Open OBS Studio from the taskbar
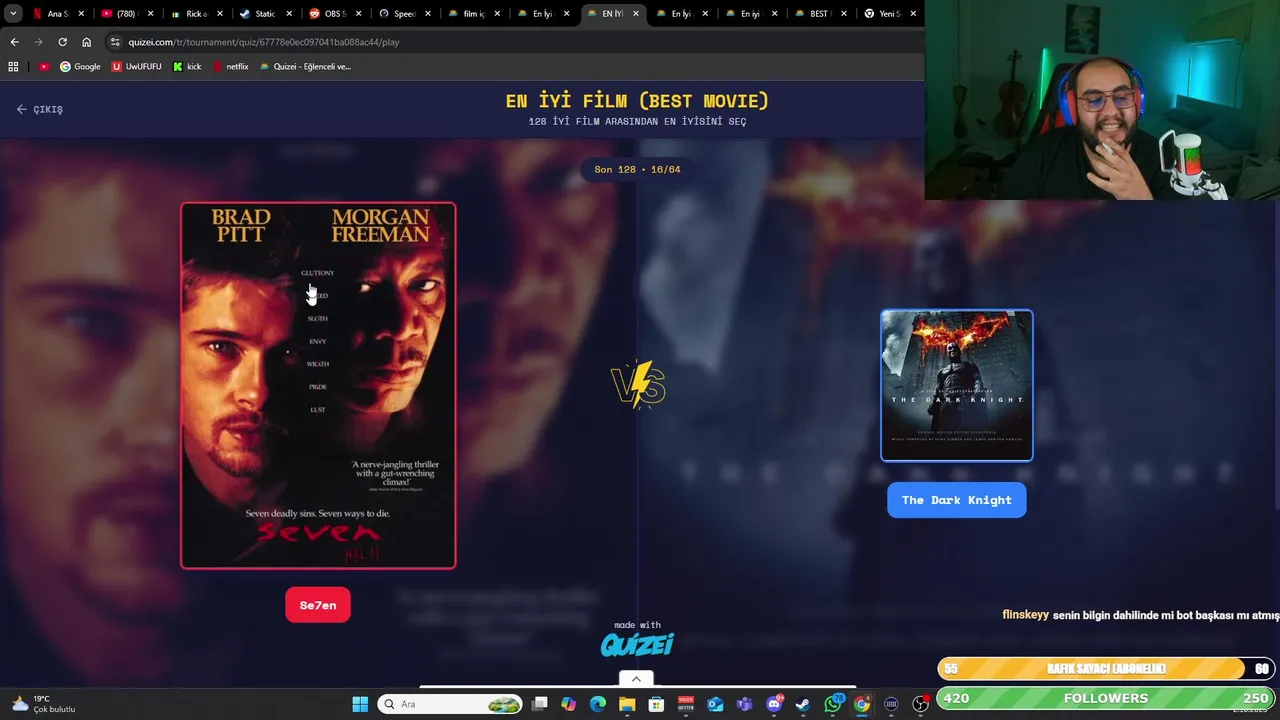The width and height of the screenshot is (1280, 720). [921, 704]
